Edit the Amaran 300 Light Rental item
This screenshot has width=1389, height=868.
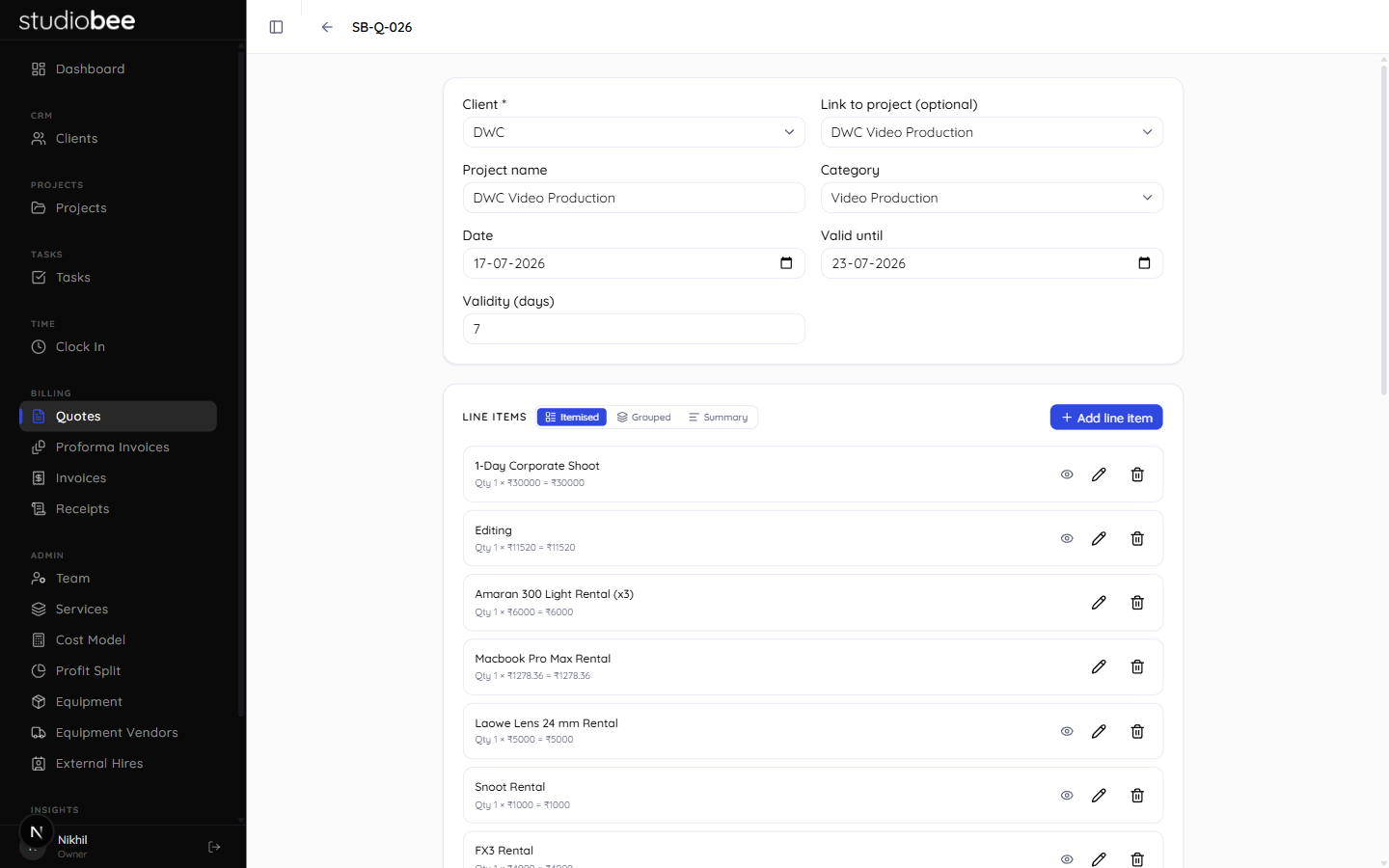pos(1099,603)
